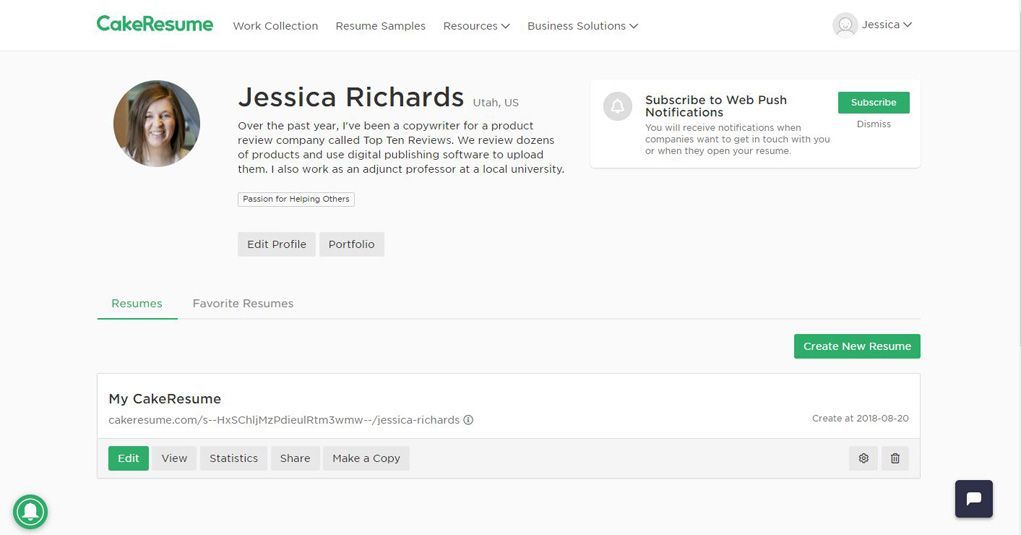Image resolution: width=1021 pixels, height=535 pixels.
Task: Switch to the Favorite Resumes tab
Action: [x=243, y=303]
